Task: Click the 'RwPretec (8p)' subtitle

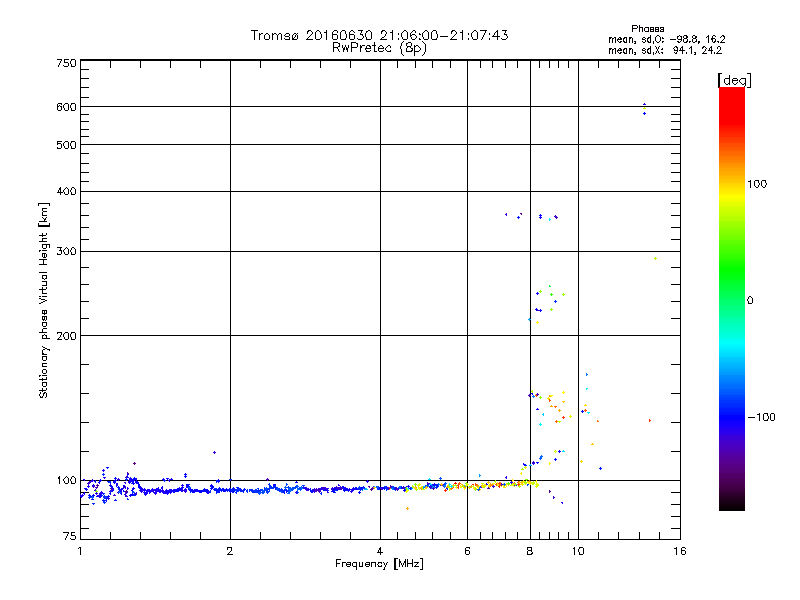Action: coord(379,48)
